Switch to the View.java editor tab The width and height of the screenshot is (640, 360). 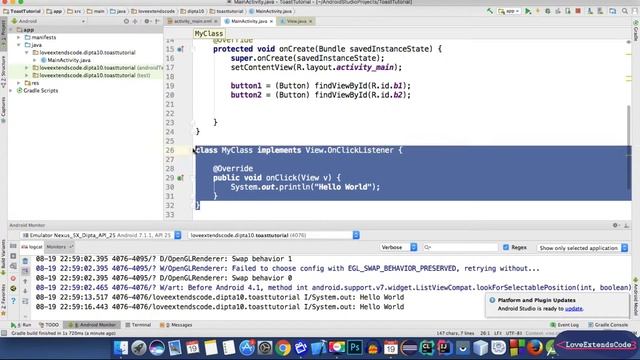tap(296, 21)
